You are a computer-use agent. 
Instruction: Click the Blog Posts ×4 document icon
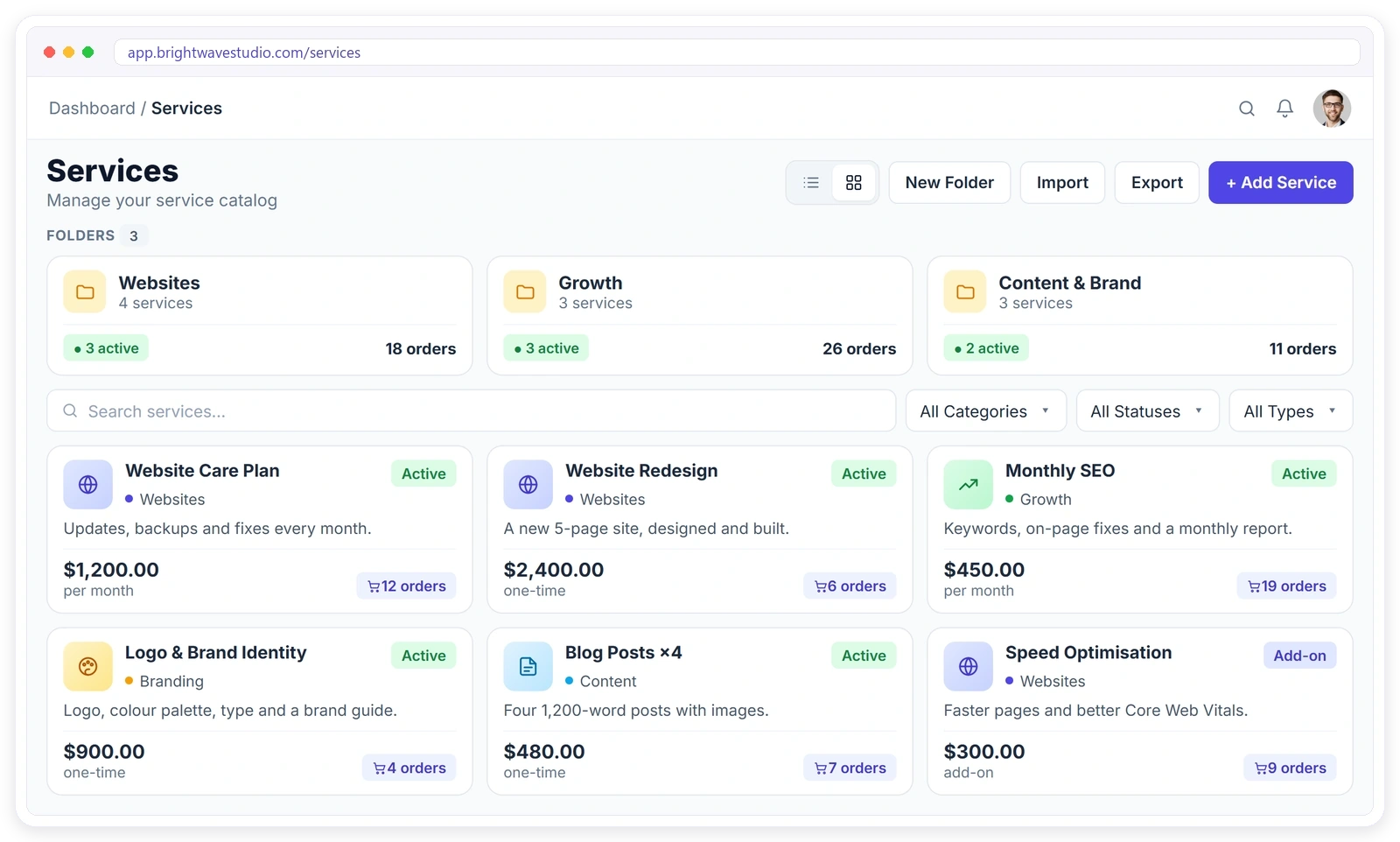point(528,666)
